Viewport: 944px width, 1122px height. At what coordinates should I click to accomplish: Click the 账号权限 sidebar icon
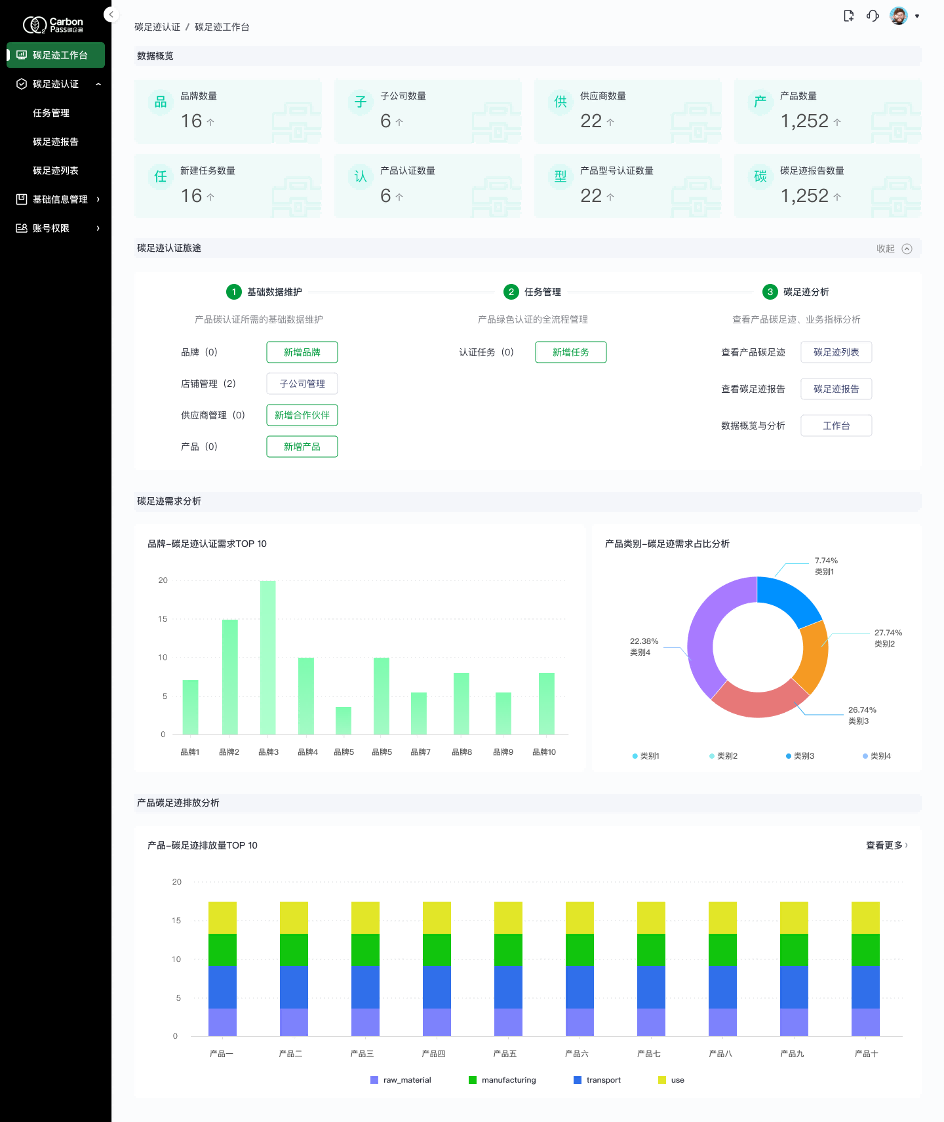(21, 228)
